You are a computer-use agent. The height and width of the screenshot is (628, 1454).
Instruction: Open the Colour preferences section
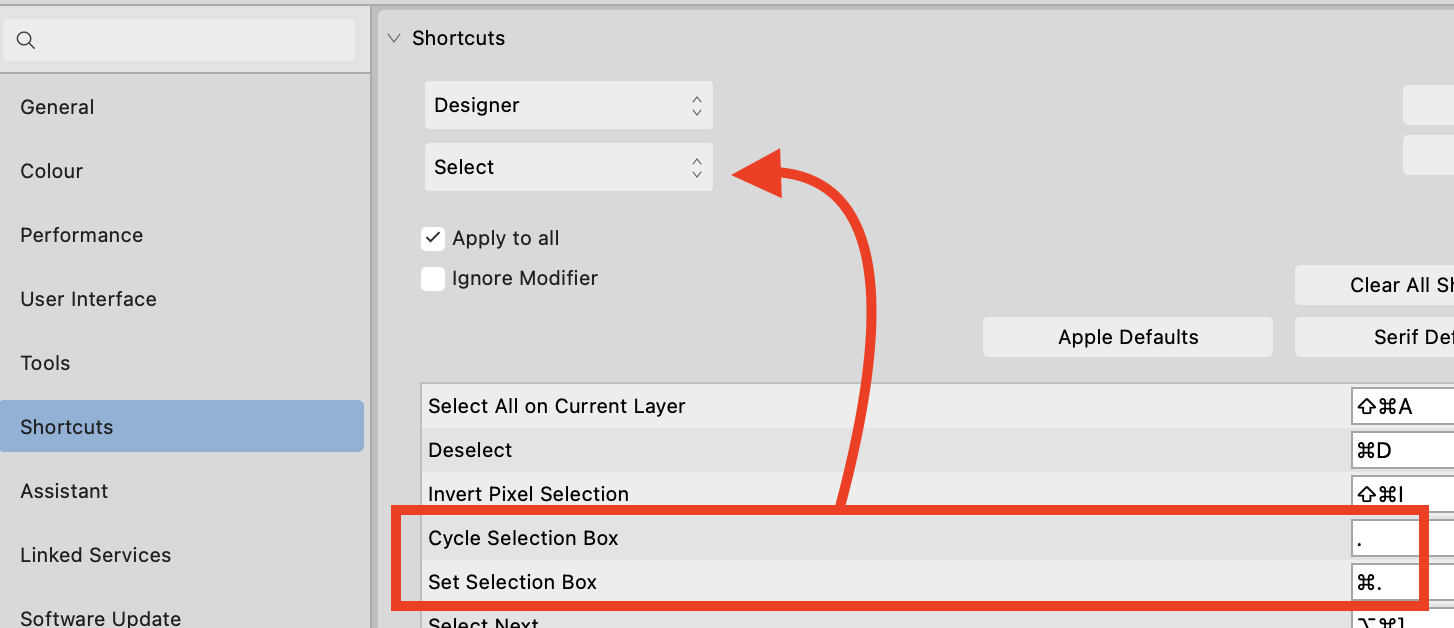click(x=51, y=170)
